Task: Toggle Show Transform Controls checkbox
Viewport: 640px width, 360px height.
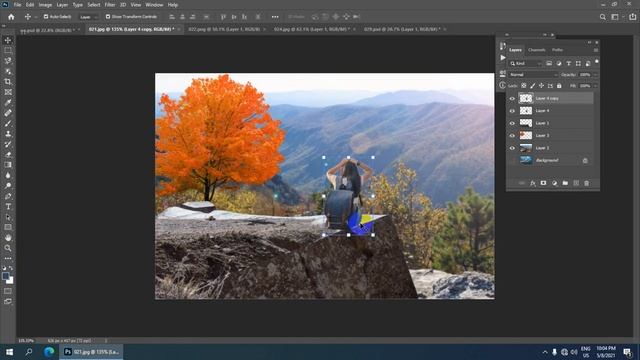Action: (x=108, y=17)
